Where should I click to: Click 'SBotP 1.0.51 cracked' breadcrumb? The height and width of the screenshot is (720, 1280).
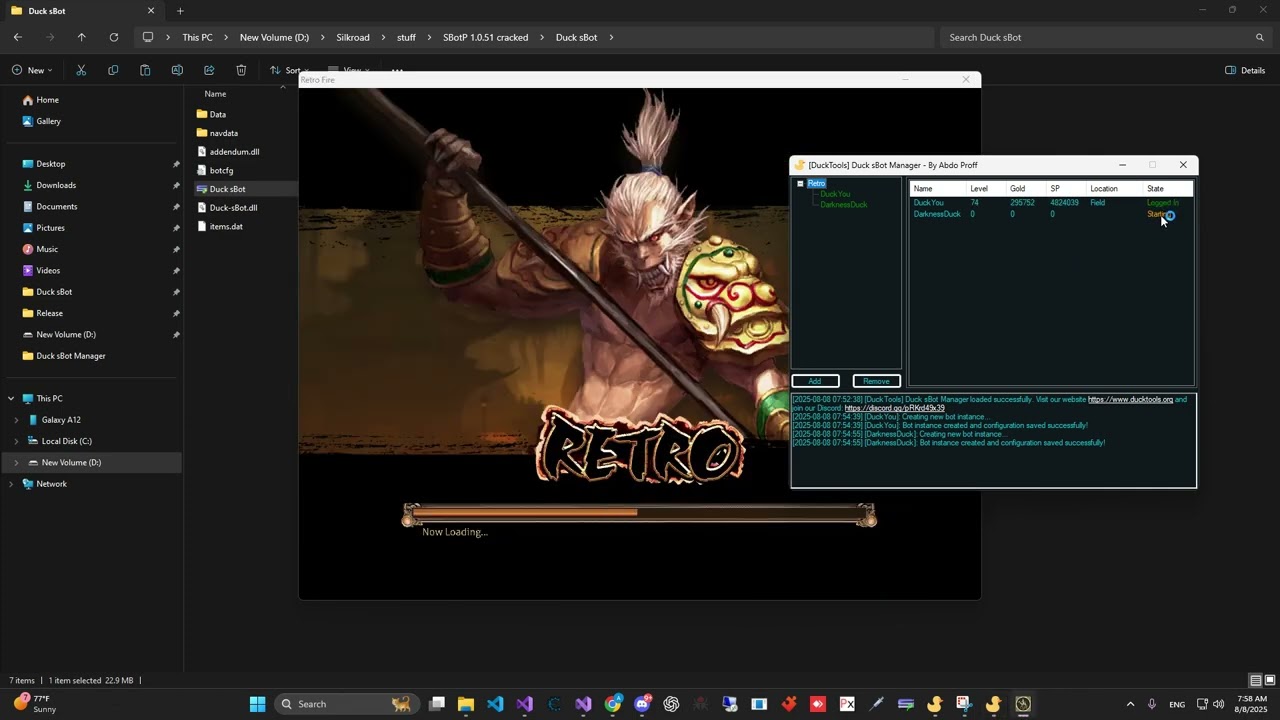(486, 37)
